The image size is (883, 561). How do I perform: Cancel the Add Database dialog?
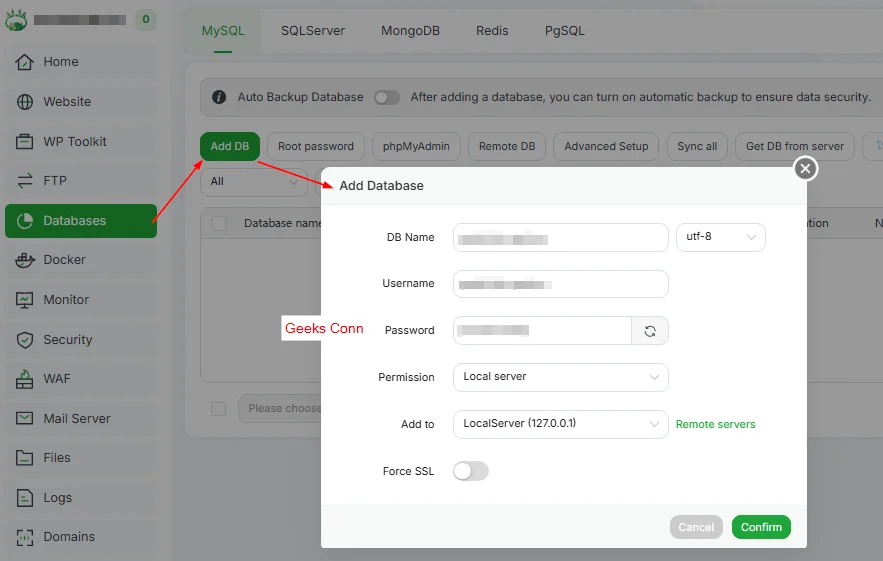click(696, 527)
